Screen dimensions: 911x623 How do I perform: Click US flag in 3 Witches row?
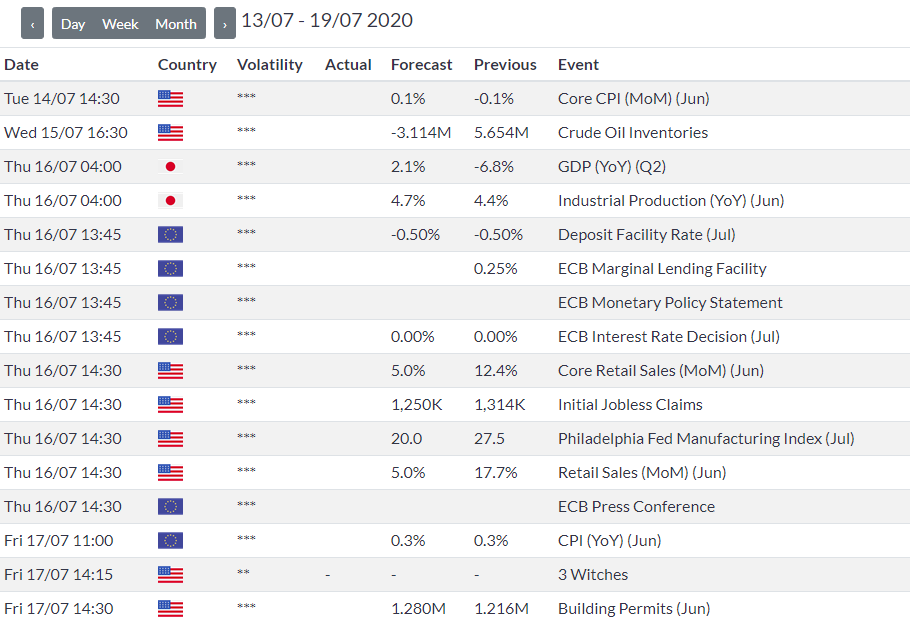click(170, 575)
